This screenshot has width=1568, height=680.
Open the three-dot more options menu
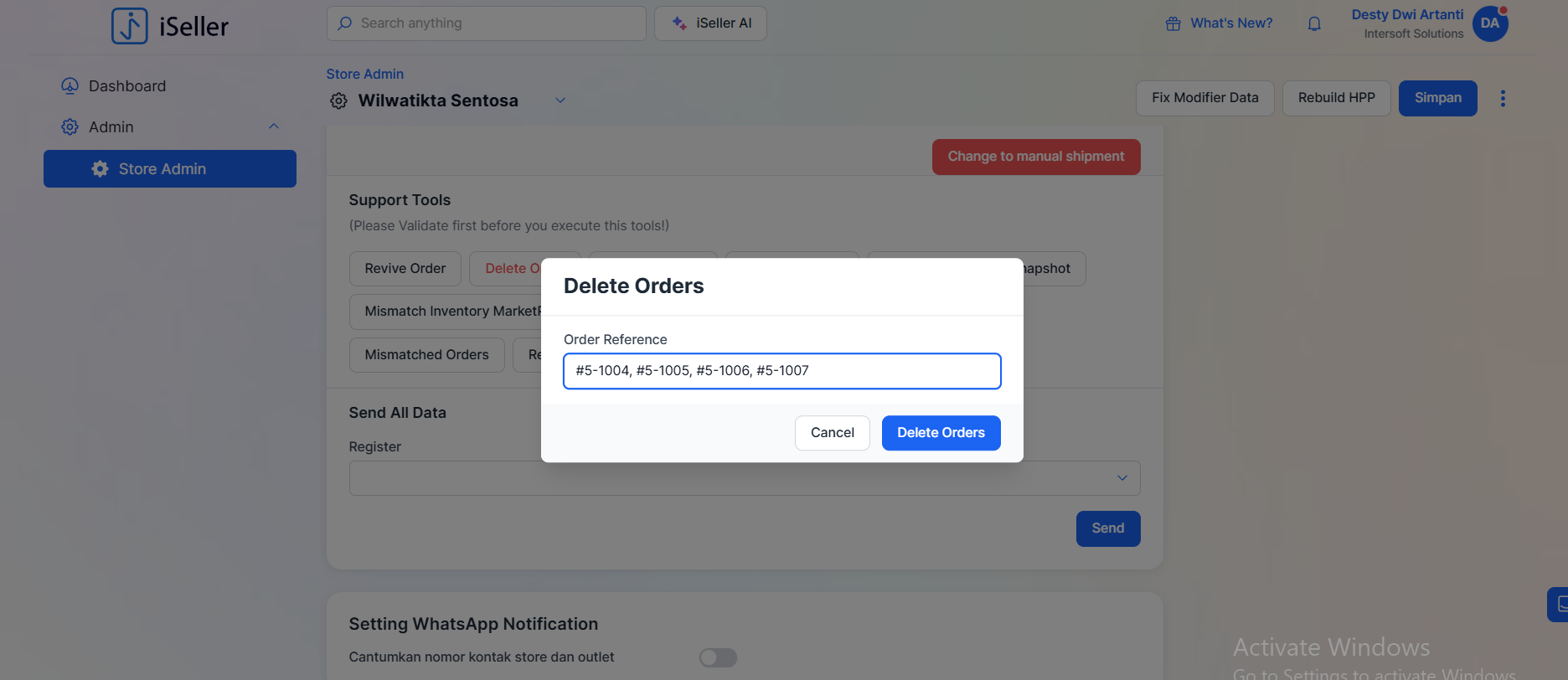pos(1503,99)
